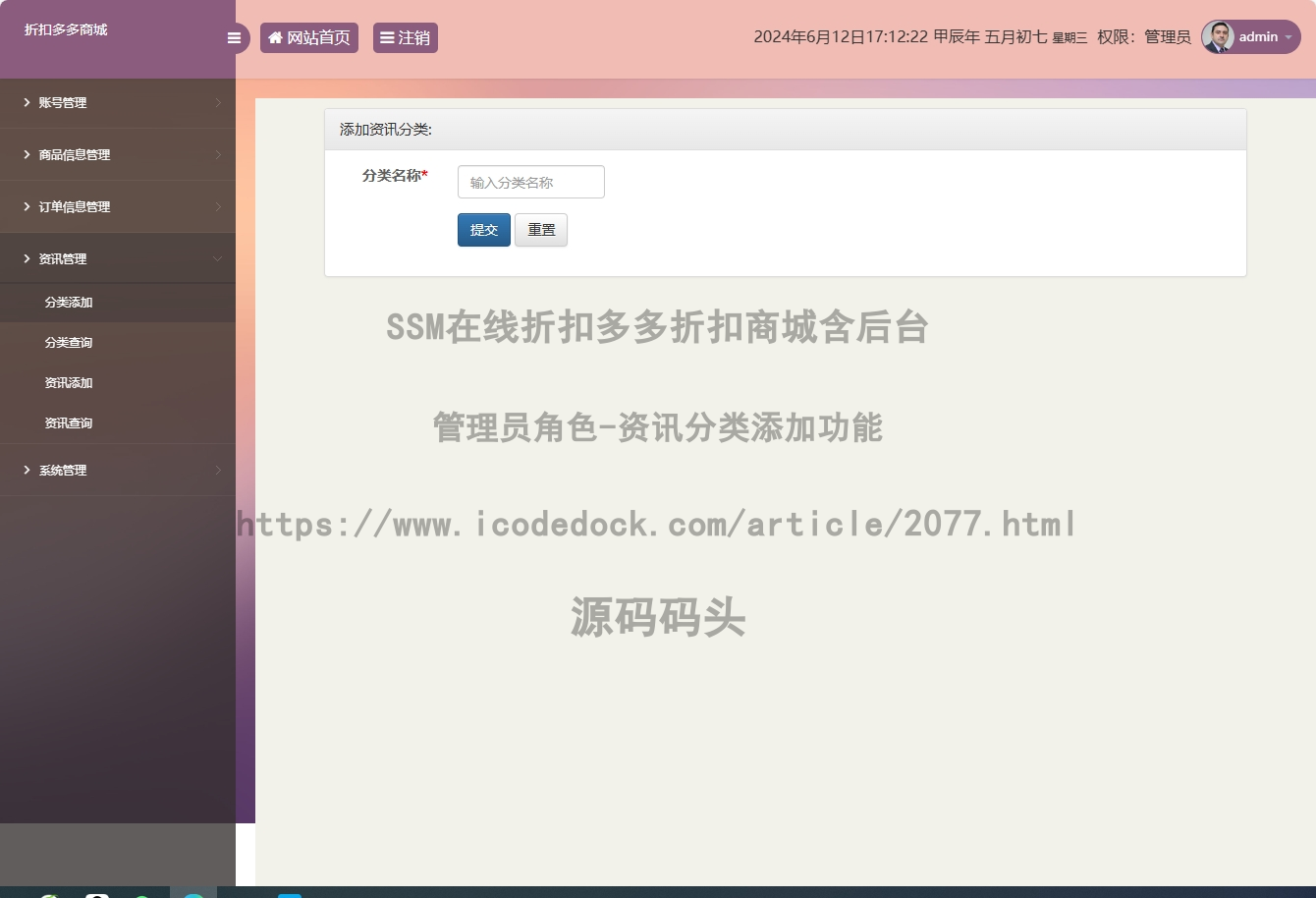This screenshot has width=1316, height=898.
Task: Click the date and time text
Action: tap(920, 37)
